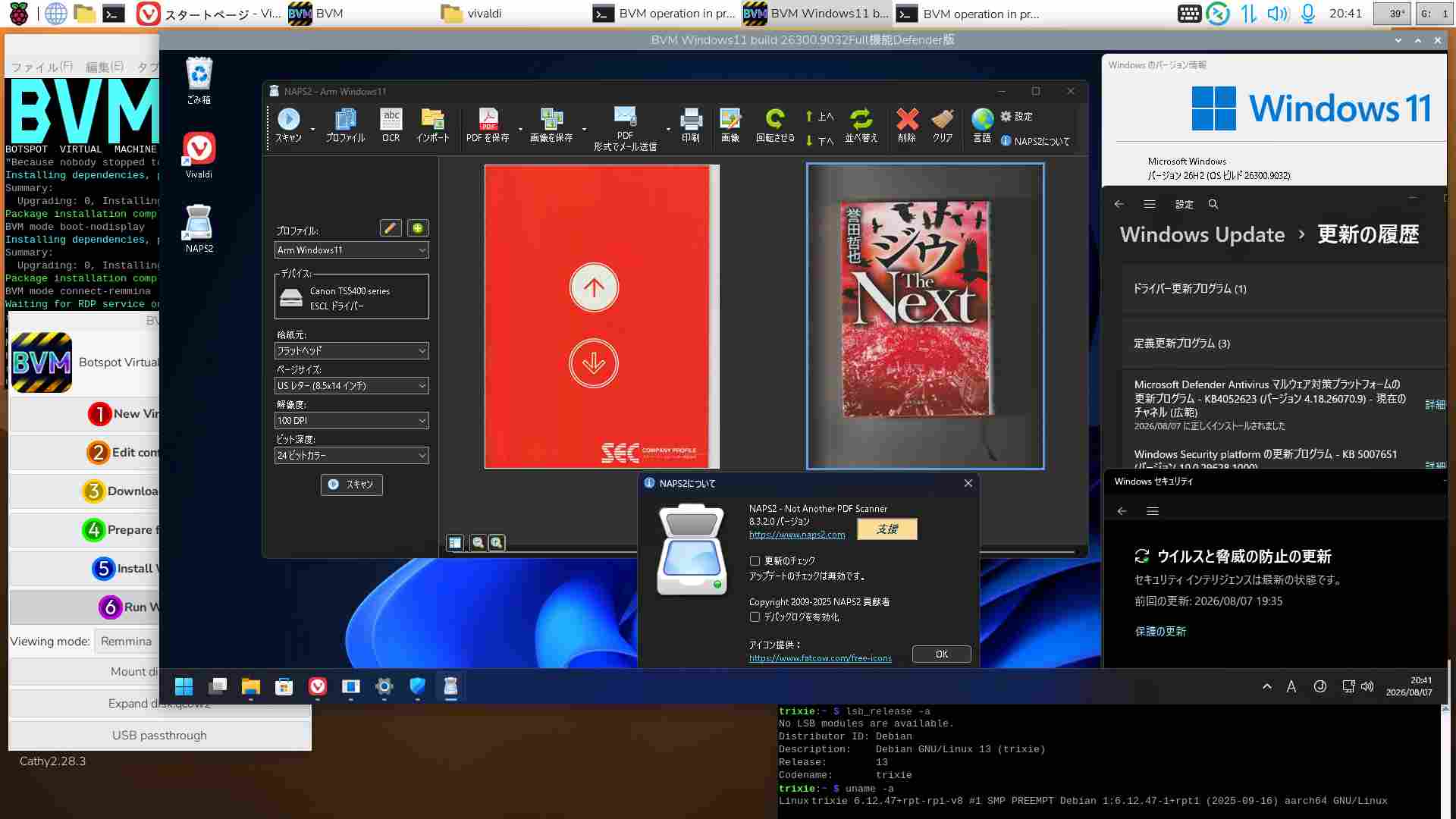Add a new profile with the green plus
Image resolution: width=1456 pixels, height=819 pixels.
(418, 228)
